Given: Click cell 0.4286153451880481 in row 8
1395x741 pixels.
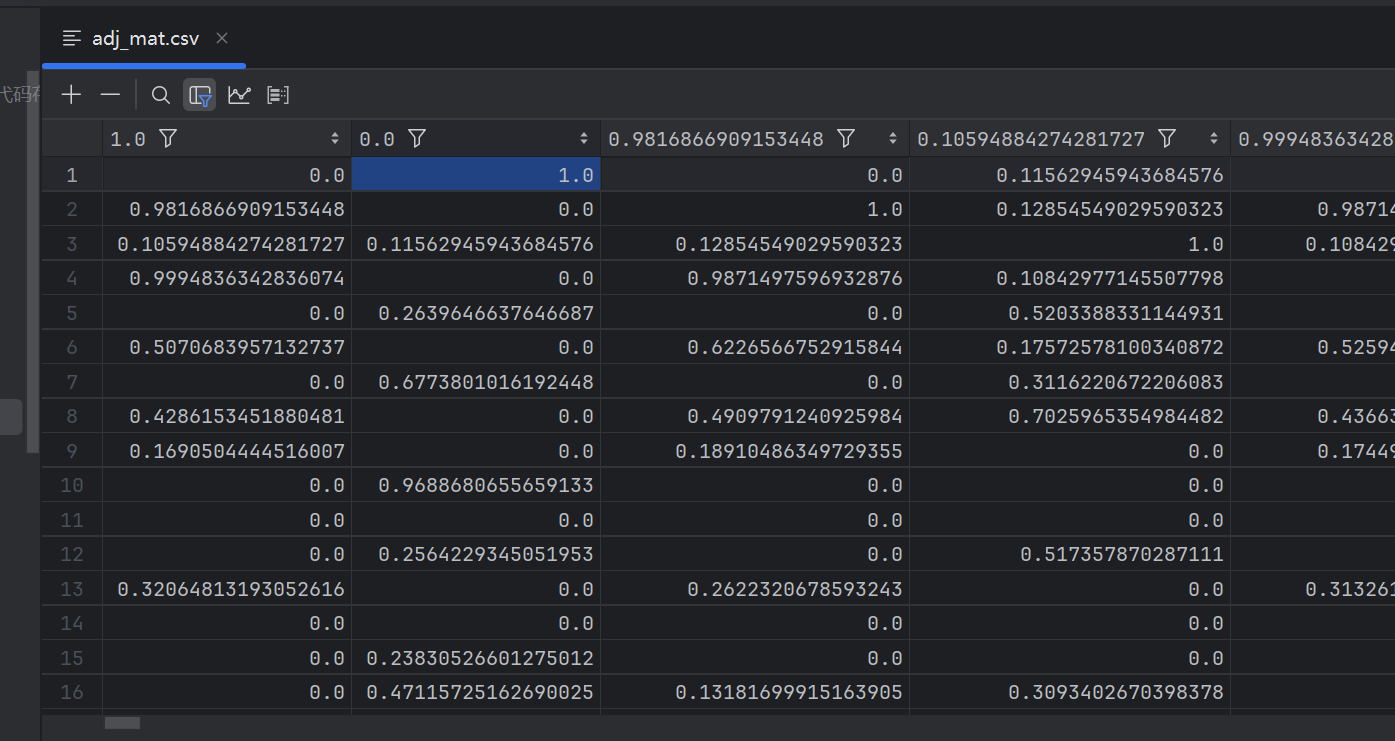Looking at the screenshot, I should 227,416.
